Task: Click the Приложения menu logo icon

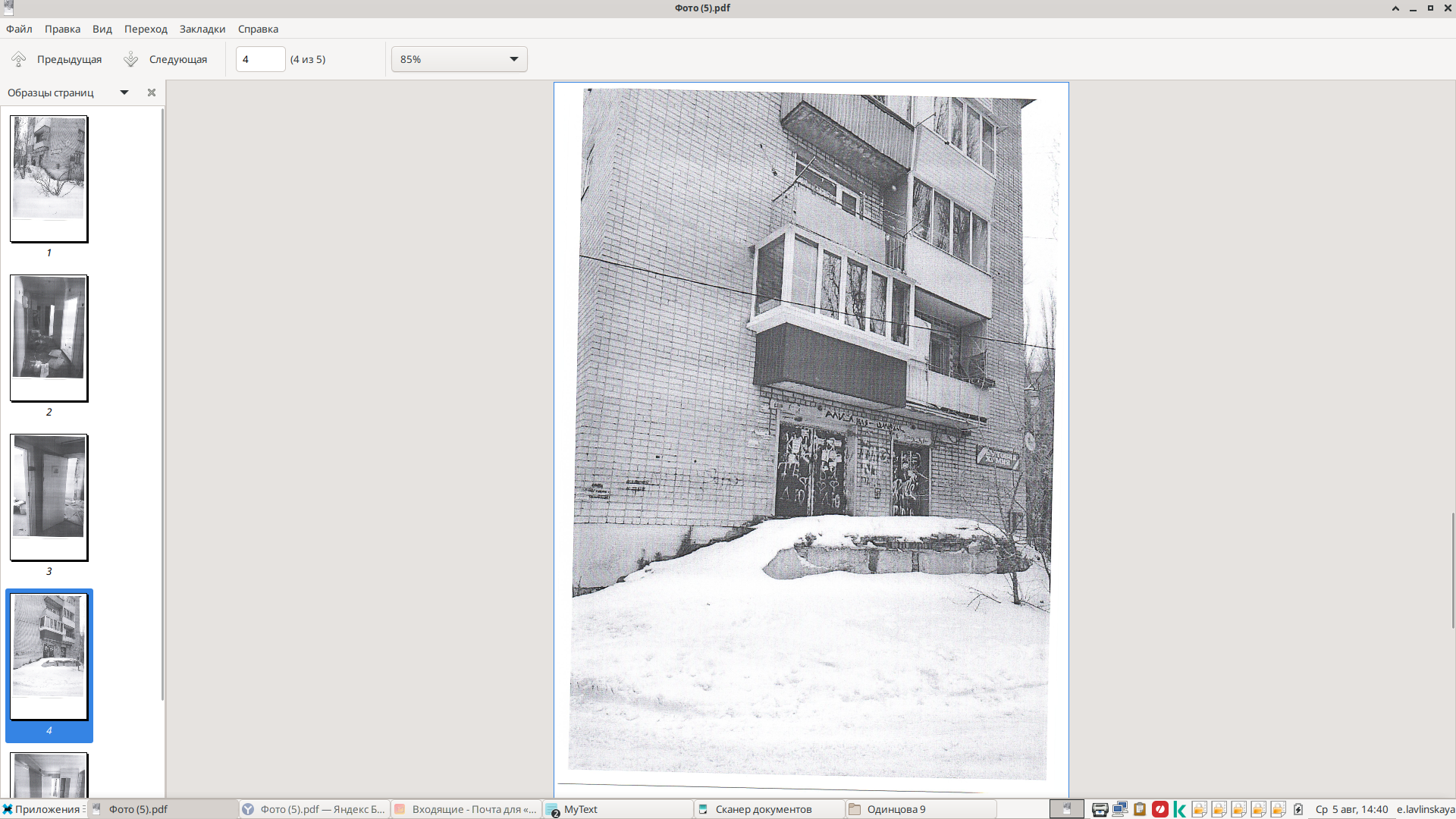Action: (x=8, y=809)
